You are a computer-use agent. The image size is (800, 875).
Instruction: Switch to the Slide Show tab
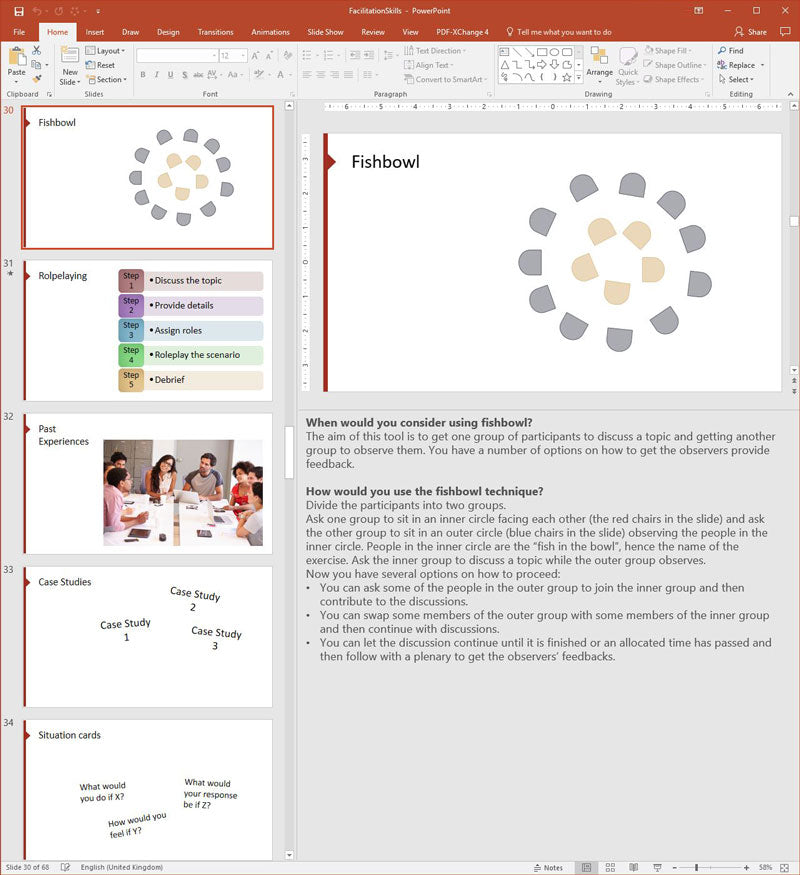[x=325, y=32]
